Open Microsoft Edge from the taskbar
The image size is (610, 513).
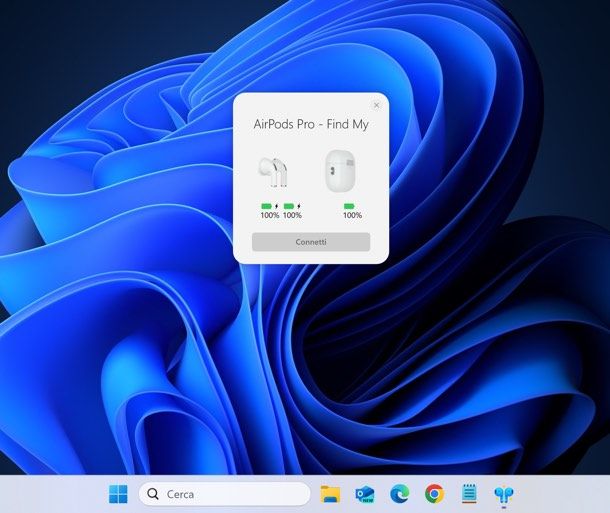(400, 494)
